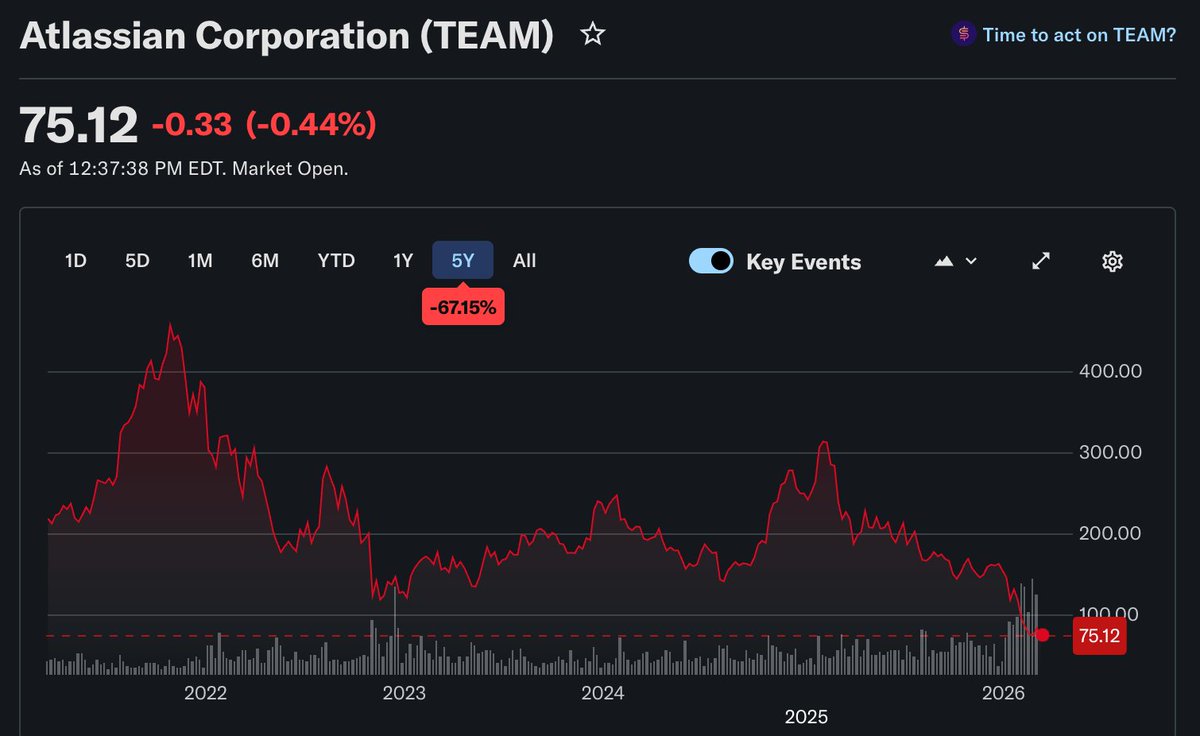Click the Atlassian Corporation (TEAM) title

(x=286, y=36)
